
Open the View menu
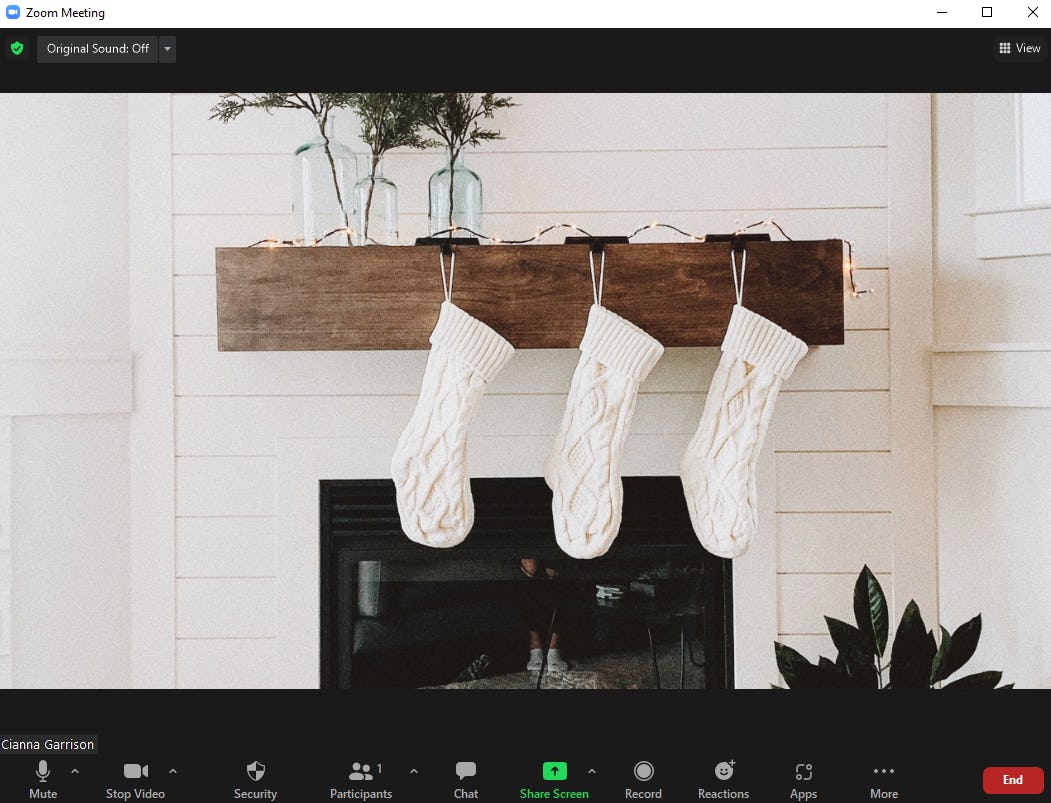coord(1019,48)
